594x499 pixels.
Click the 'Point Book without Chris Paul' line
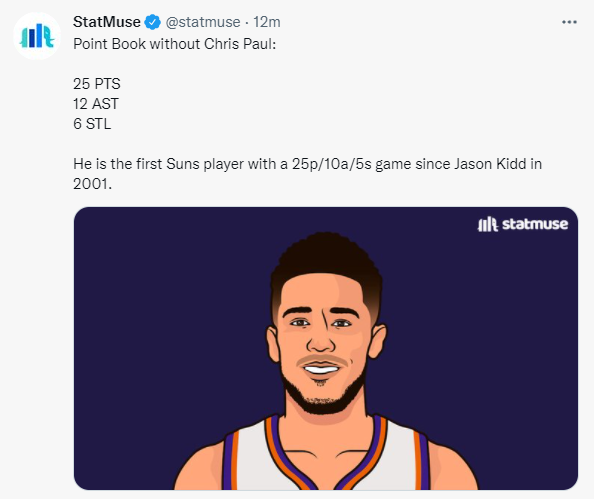tap(175, 44)
